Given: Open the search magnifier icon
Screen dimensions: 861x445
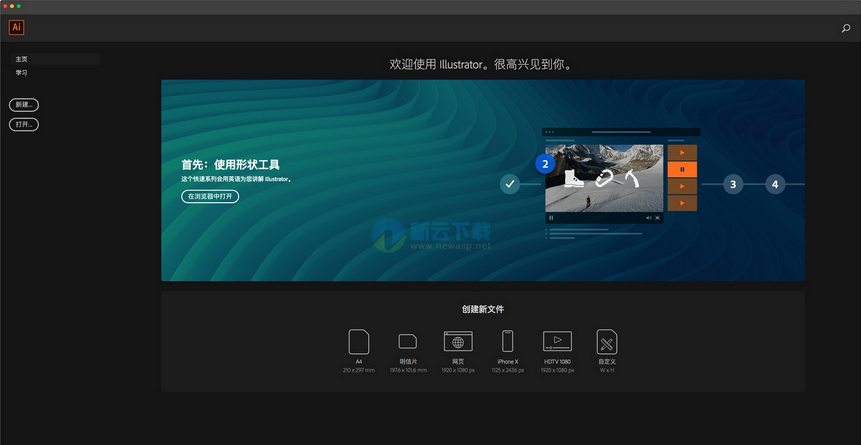Looking at the screenshot, I should (x=846, y=29).
